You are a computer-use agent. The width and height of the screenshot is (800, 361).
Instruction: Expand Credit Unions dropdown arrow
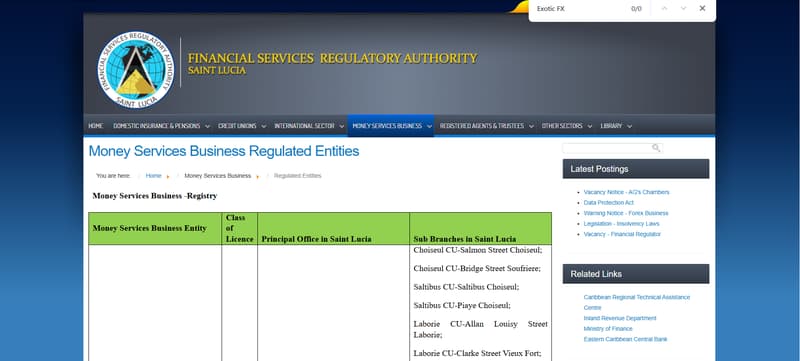263,126
